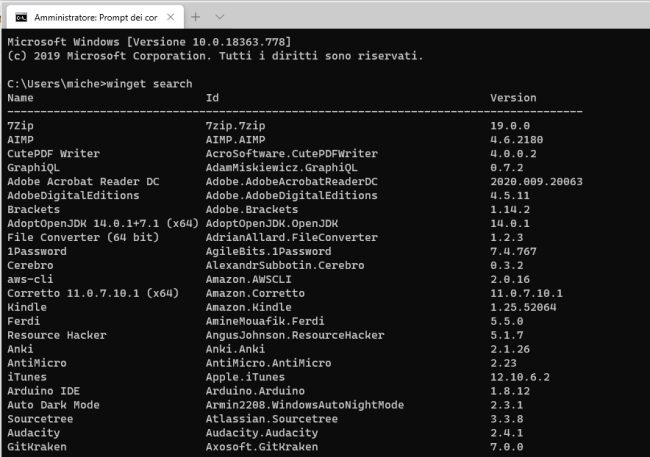The image size is (650, 457).
Task: Close the Prompt dei comandi tab
Action: pyautogui.click(x=170, y=17)
